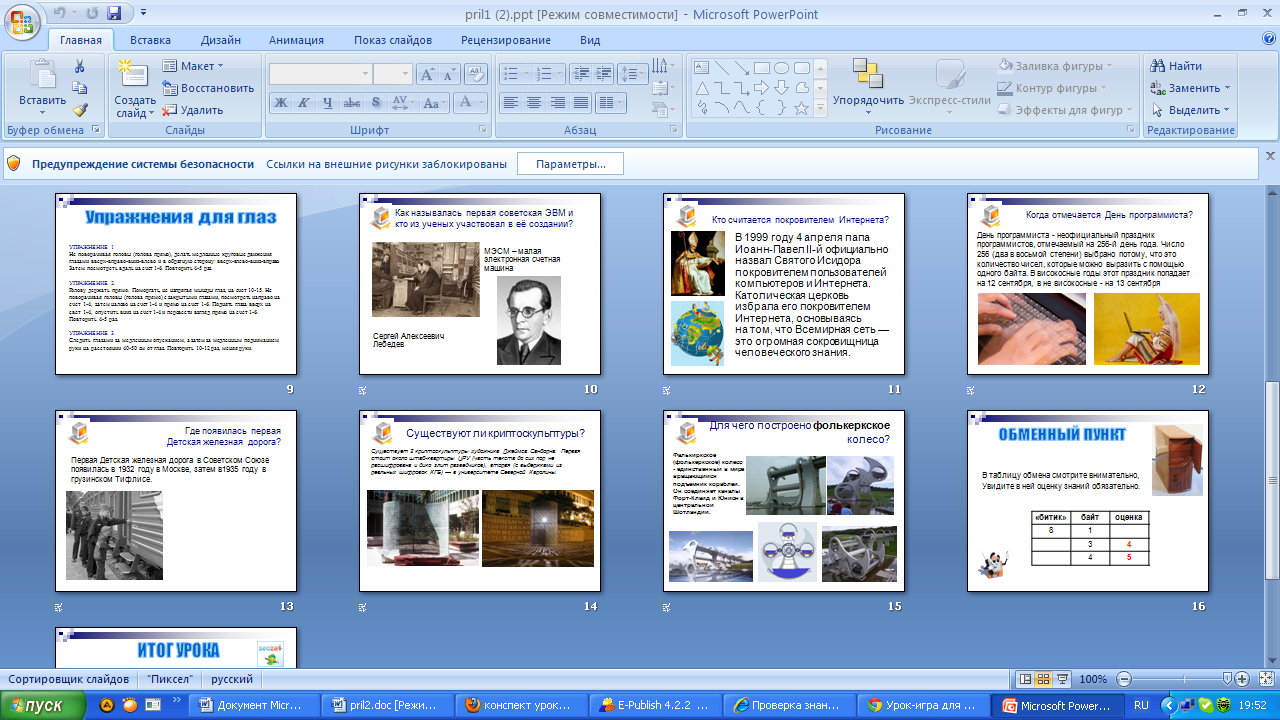Open the Анимация tab
The height and width of the screenshot is (720, 1280).
[296, 40]
